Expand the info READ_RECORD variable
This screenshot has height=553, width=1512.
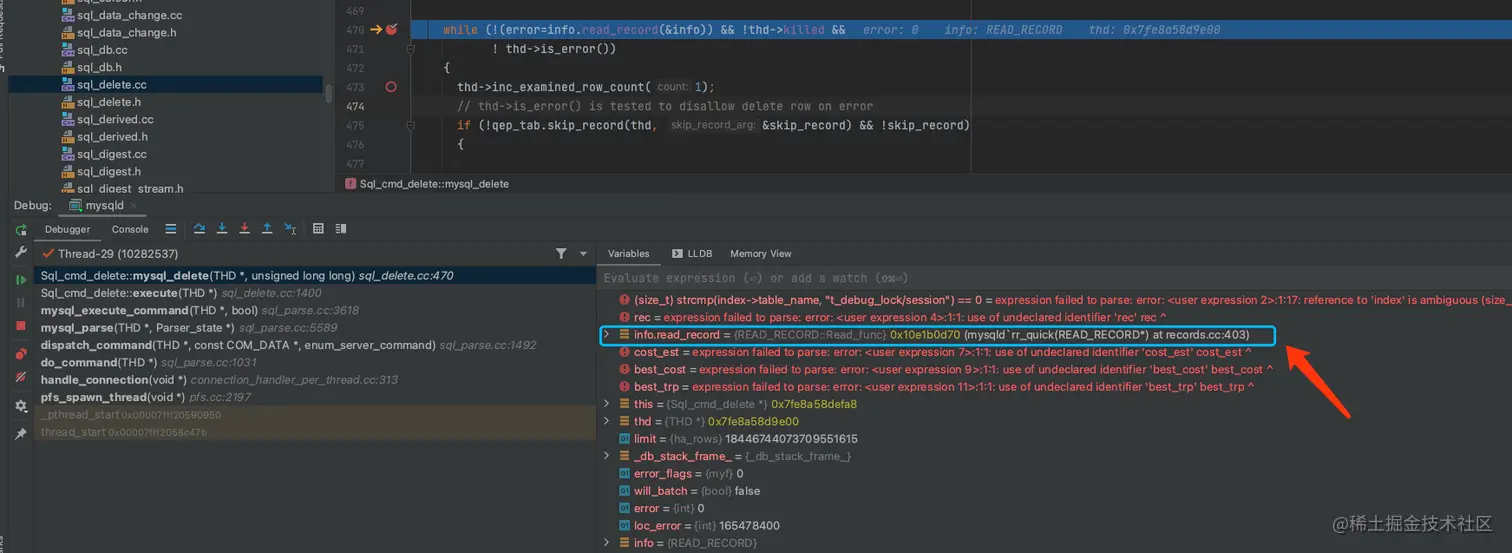pos(606,543)
